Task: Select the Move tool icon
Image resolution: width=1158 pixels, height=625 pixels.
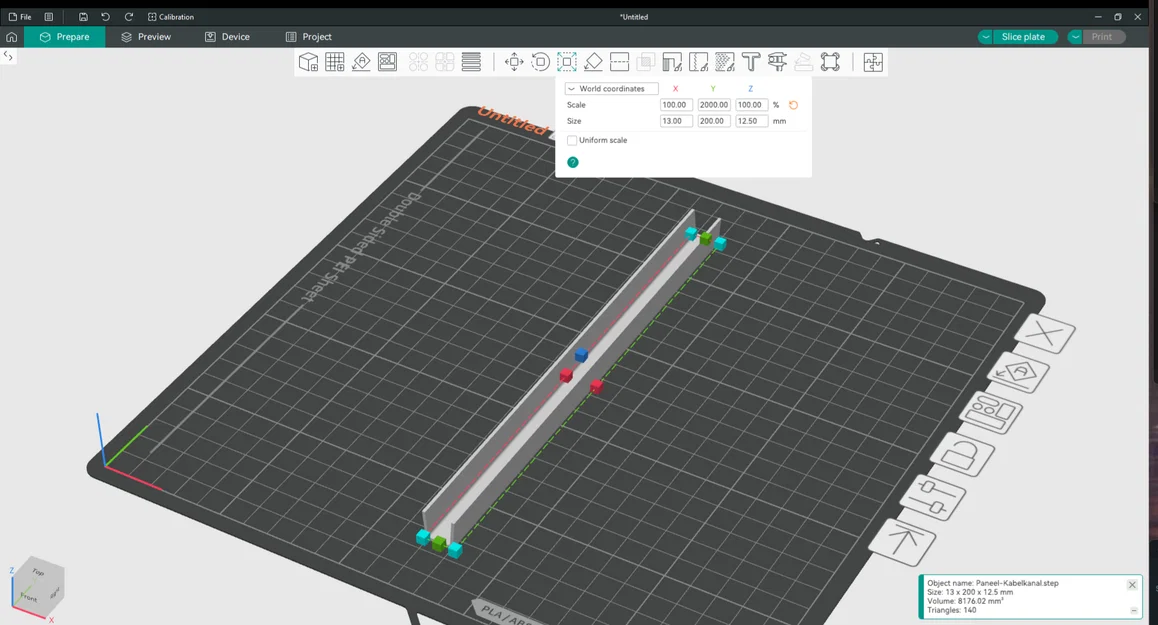Action: (x=514, y=62)
